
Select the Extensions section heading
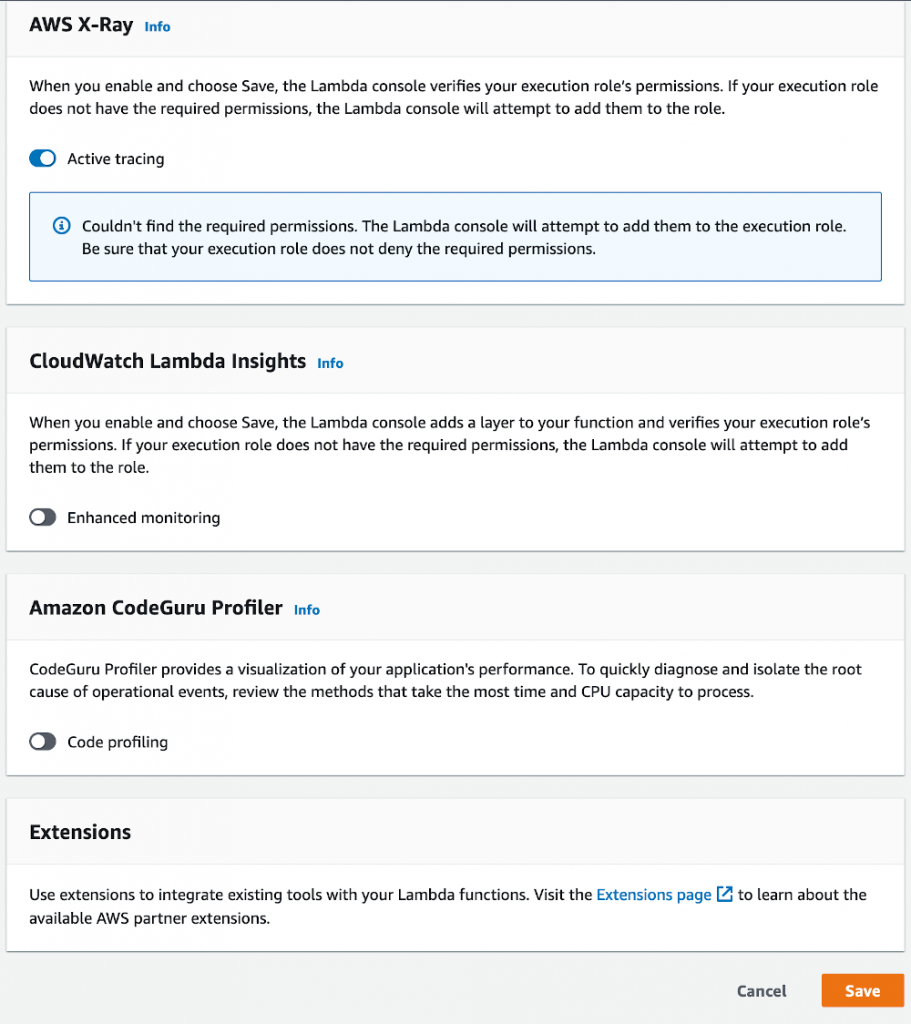80,832
